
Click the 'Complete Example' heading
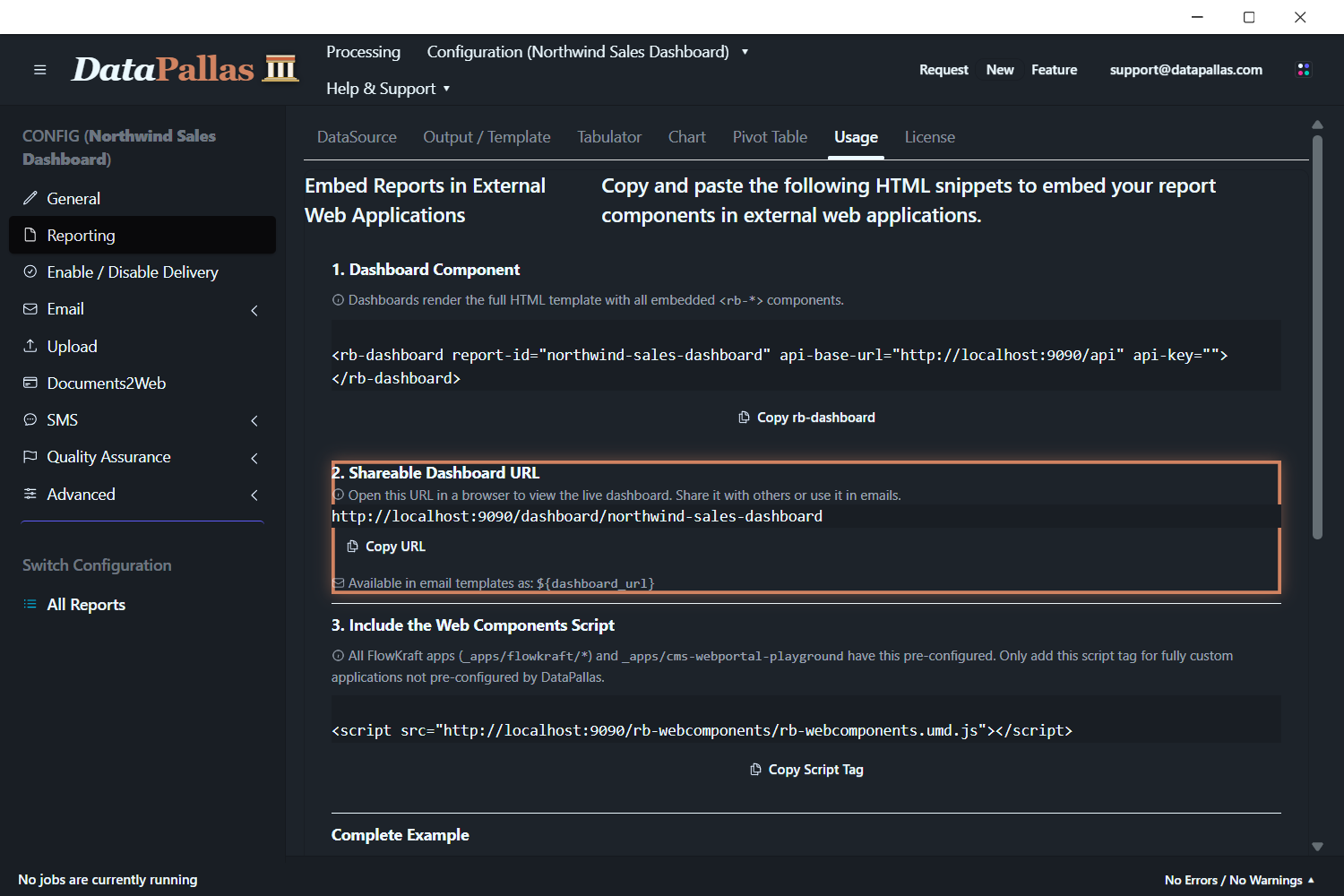(401, 835)
